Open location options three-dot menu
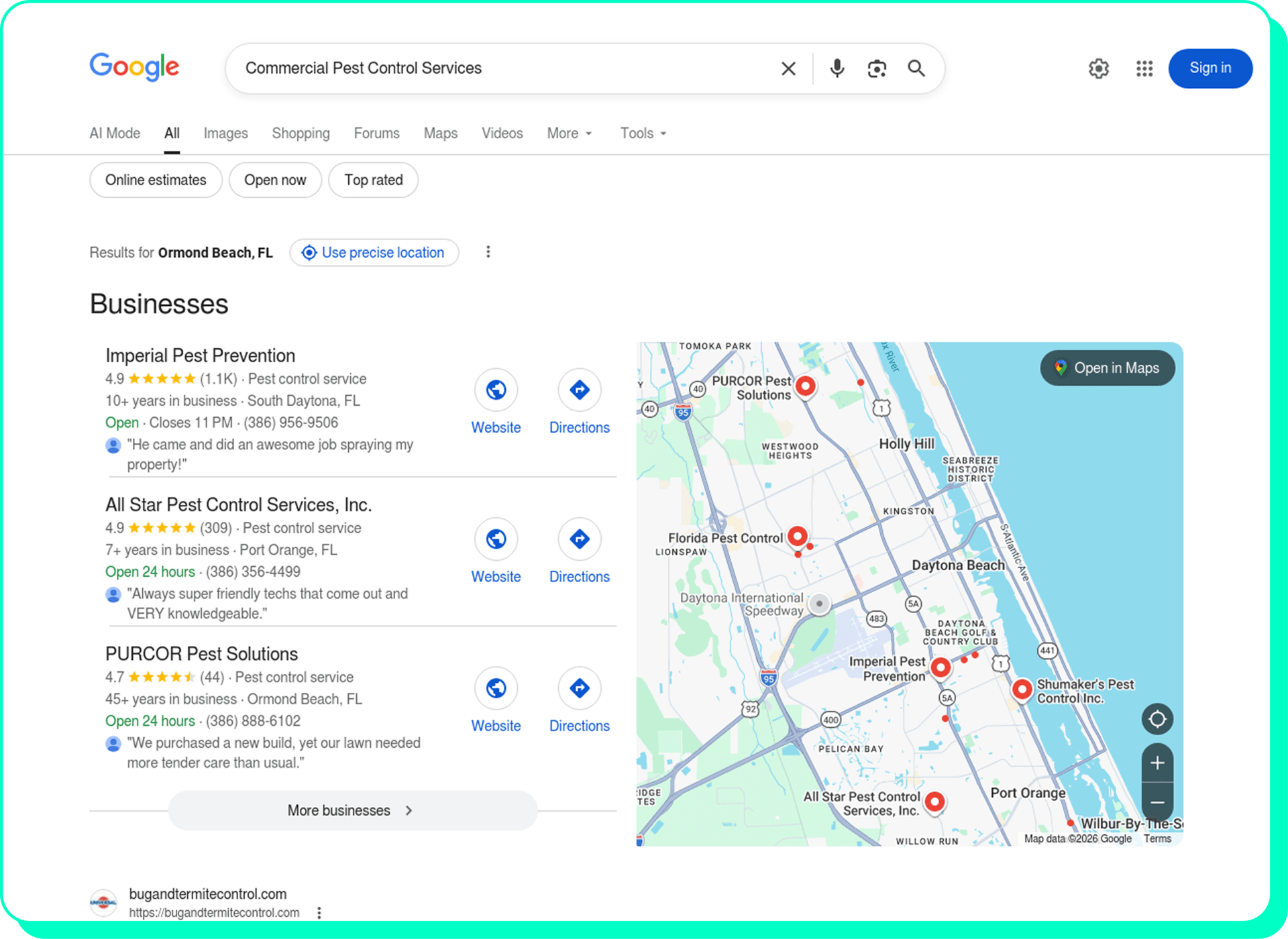The width and height of the screenshot is (1288, 939). [x=488, y=252]
